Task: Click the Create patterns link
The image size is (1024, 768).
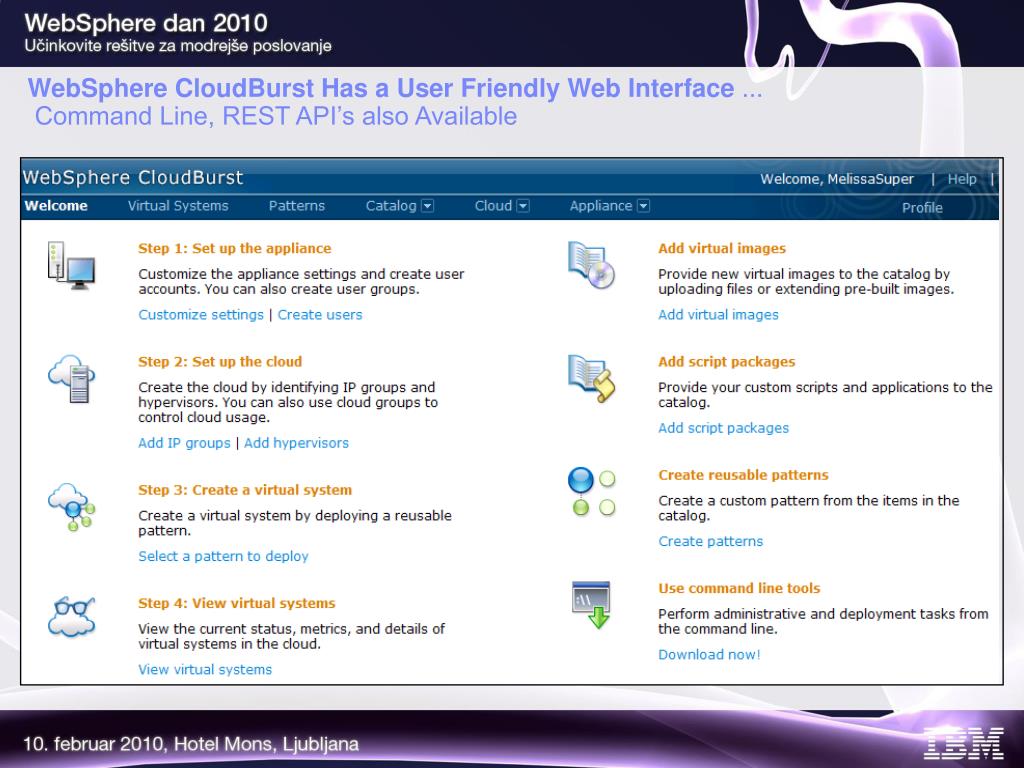Action: (x=711, y=541)
